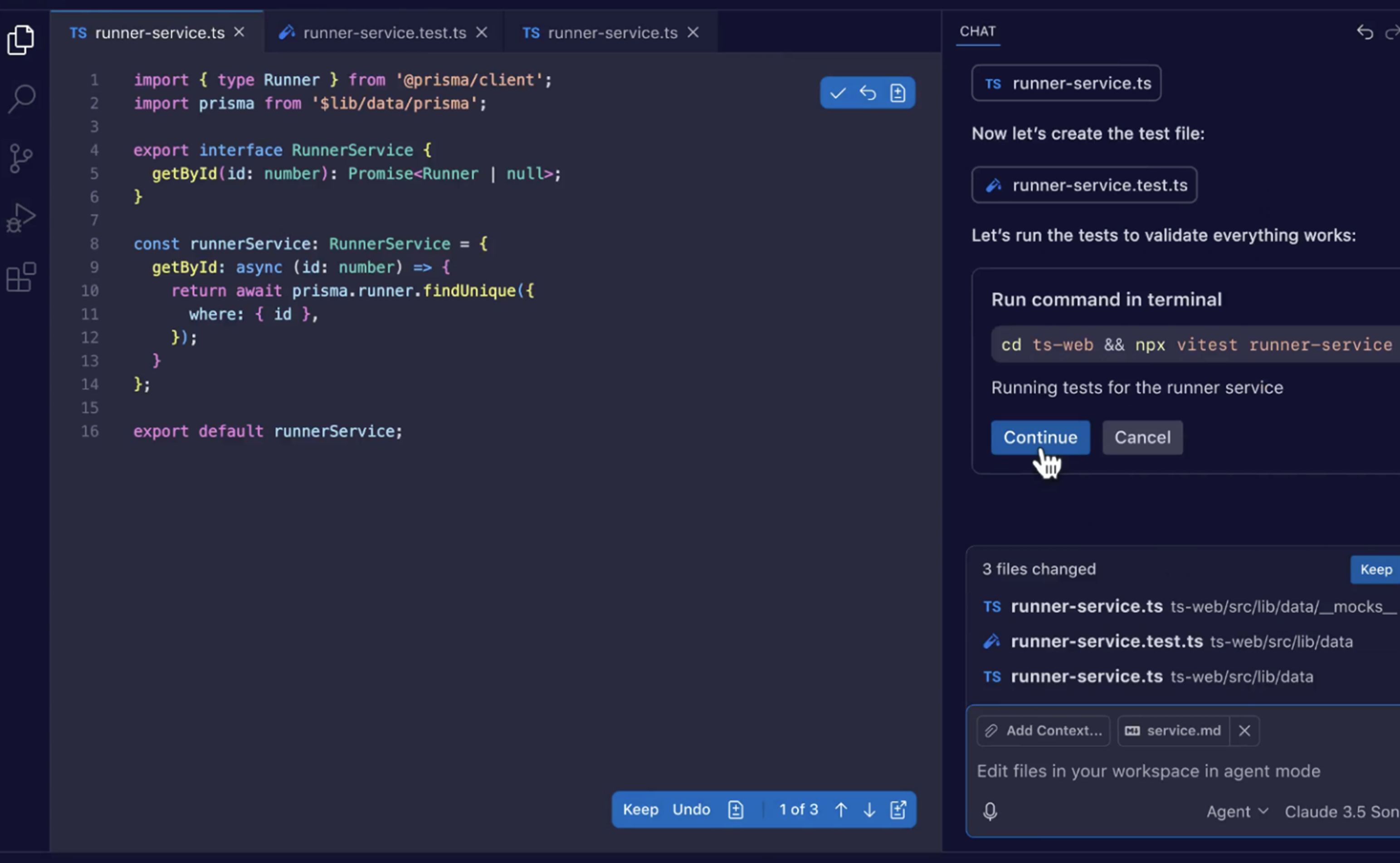
Task: Go to previous change with up arrow
Action: point(841,810)
